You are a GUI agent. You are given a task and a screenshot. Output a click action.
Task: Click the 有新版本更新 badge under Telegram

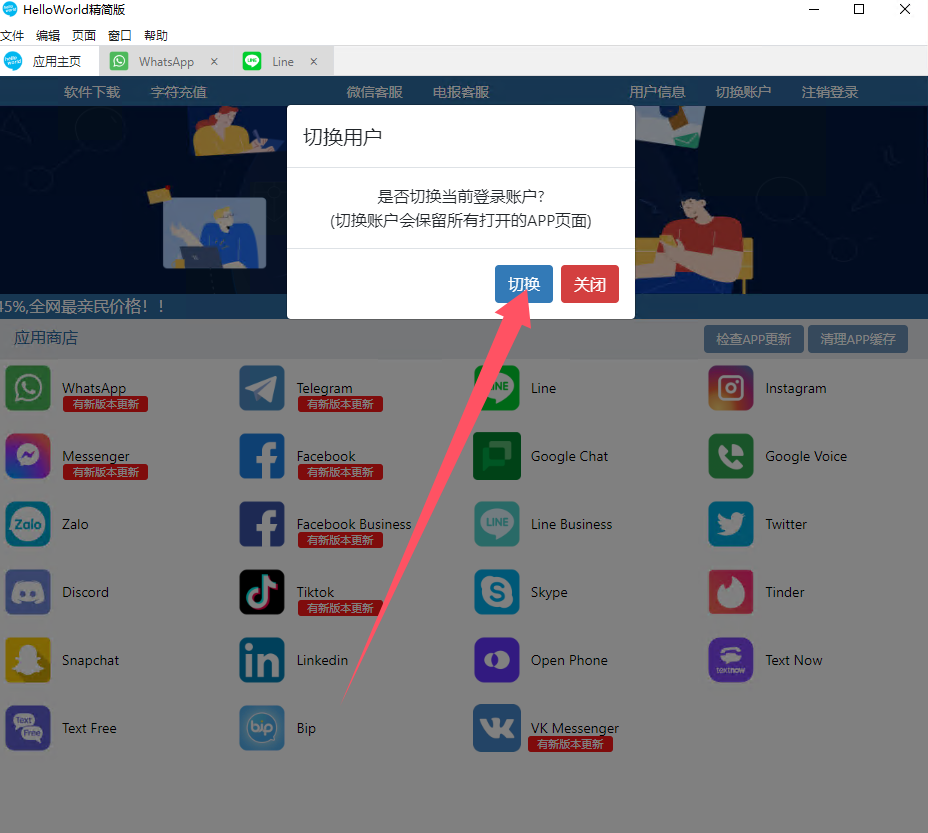[340, 404]
